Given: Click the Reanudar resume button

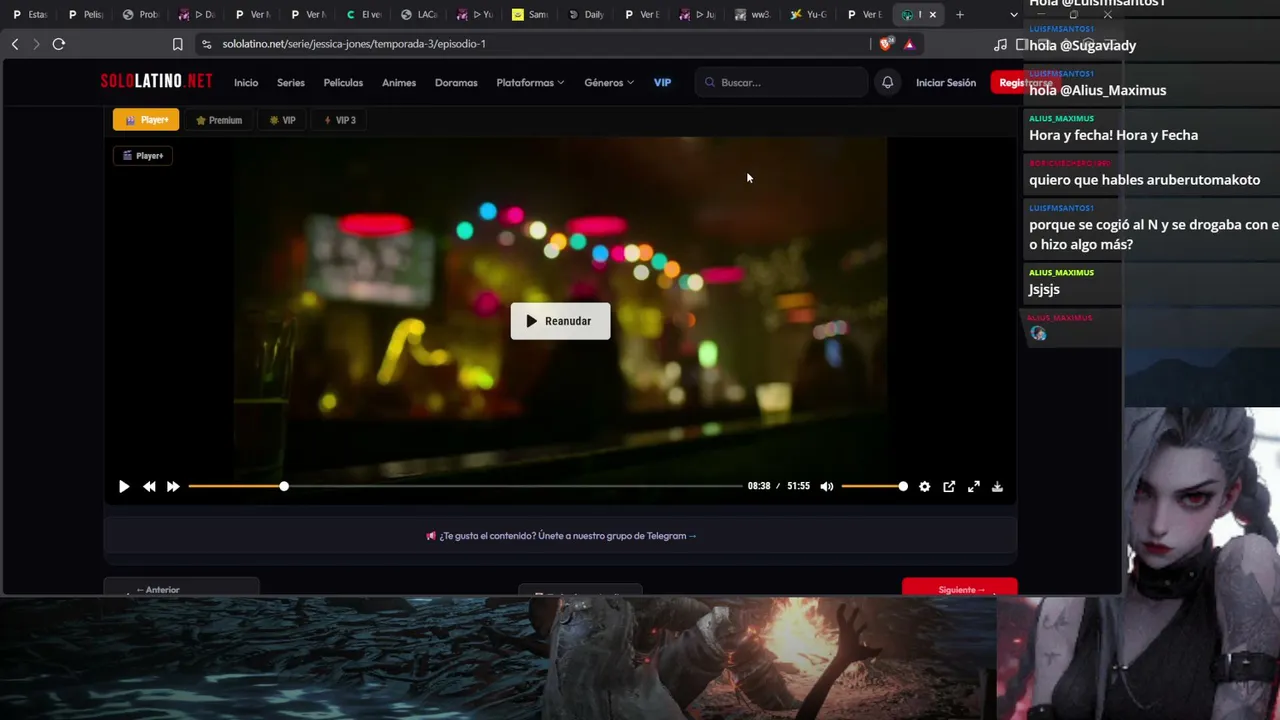Looking at the screenshot, I should click(560, 321).
